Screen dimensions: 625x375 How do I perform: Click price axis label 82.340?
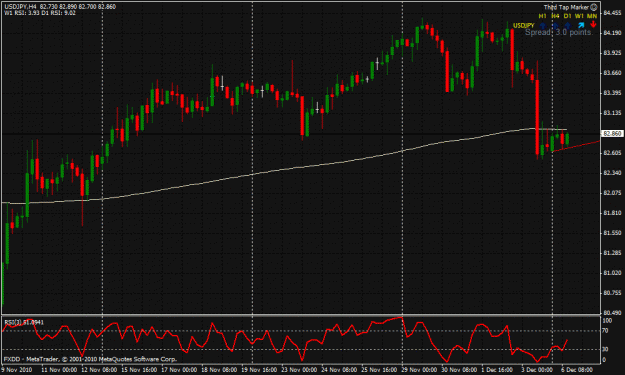612,173
